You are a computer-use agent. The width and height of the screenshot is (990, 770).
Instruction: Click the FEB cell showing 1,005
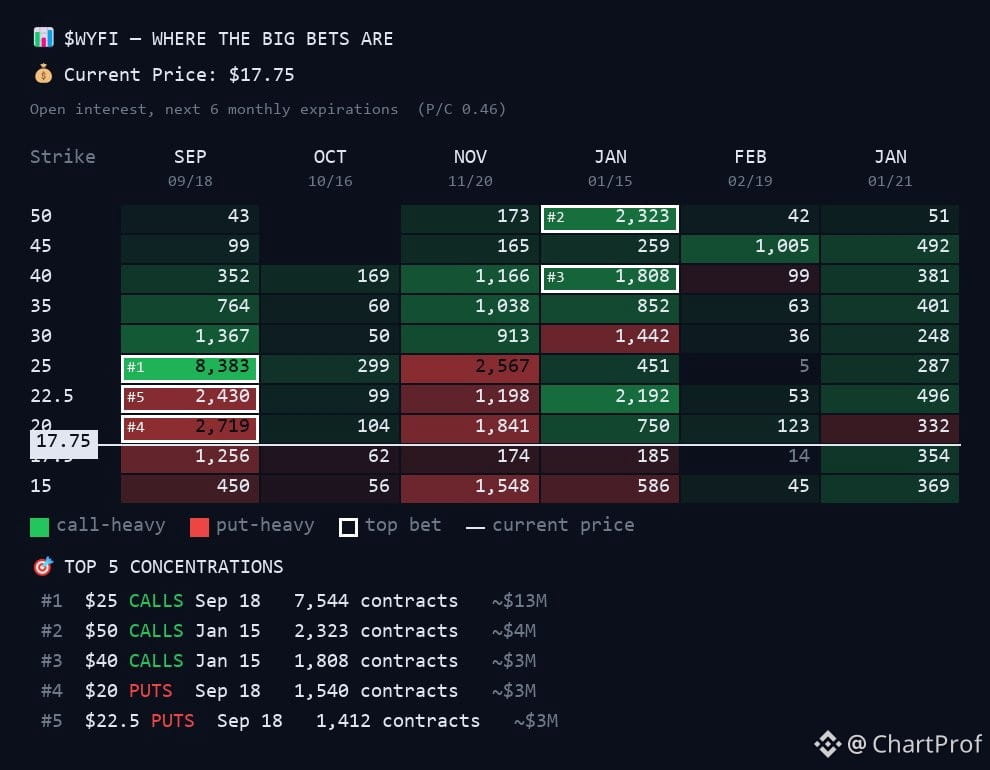tap(750, 247)
